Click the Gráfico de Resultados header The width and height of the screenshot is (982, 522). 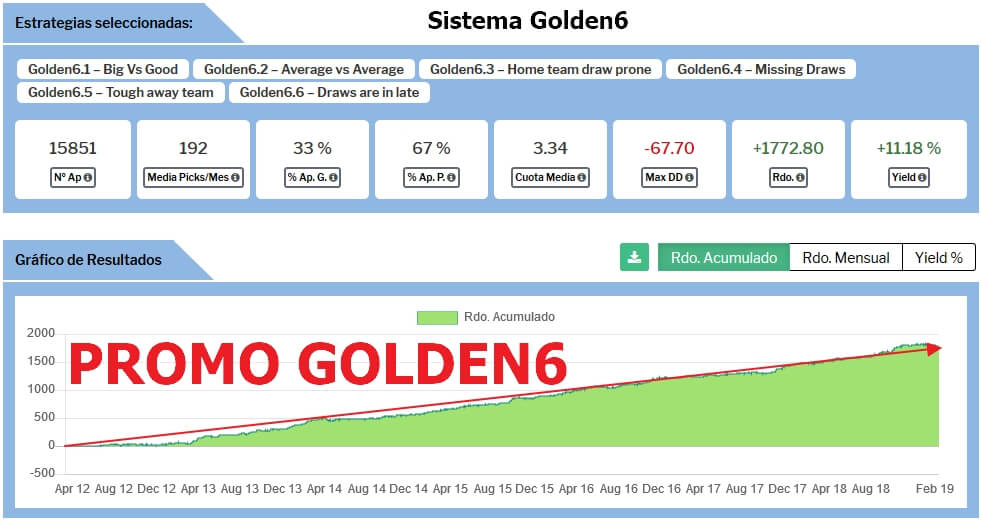(88, 260)
